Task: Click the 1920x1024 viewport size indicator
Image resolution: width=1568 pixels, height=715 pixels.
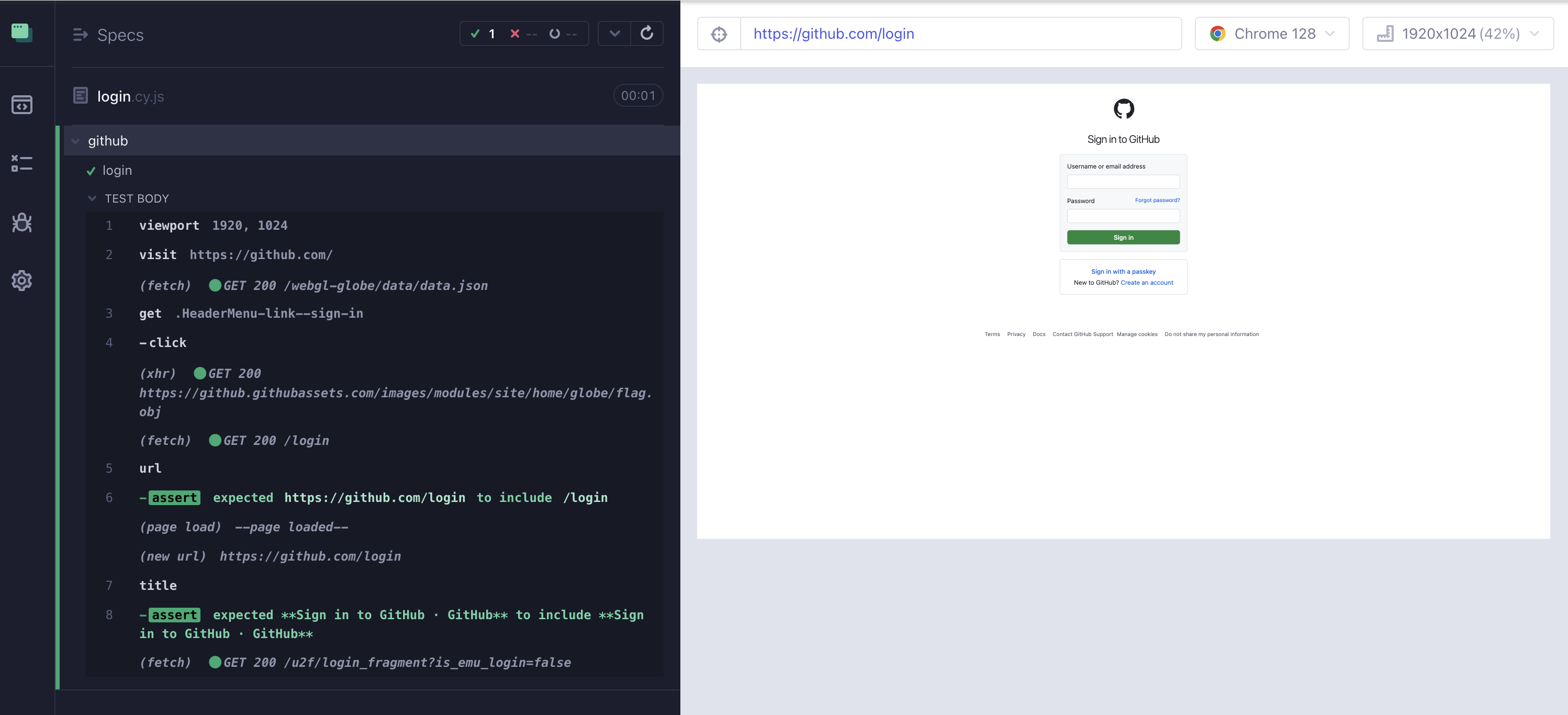Action: 1459,33
